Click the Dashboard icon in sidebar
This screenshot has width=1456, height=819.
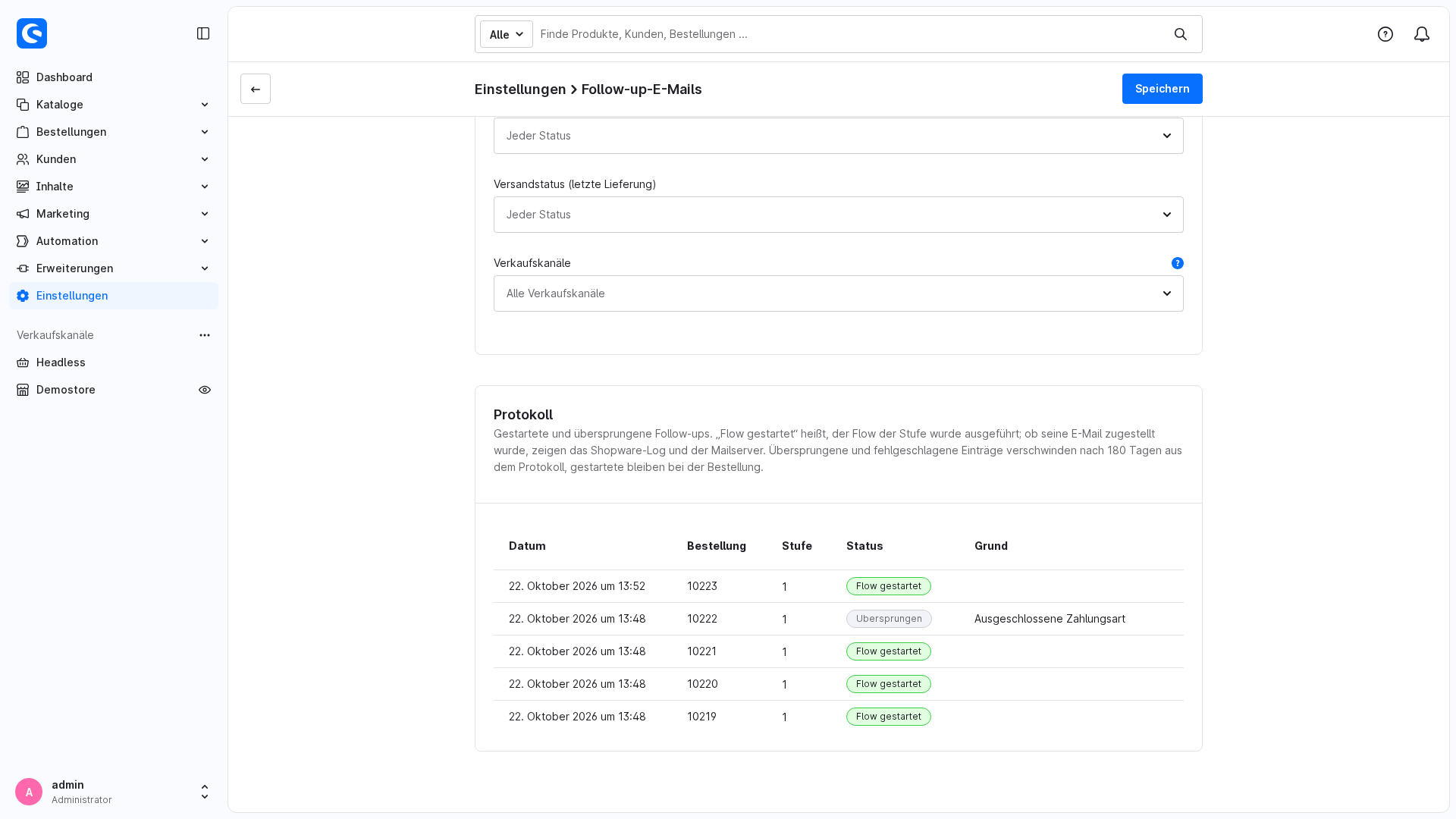[x=23, y=77]
